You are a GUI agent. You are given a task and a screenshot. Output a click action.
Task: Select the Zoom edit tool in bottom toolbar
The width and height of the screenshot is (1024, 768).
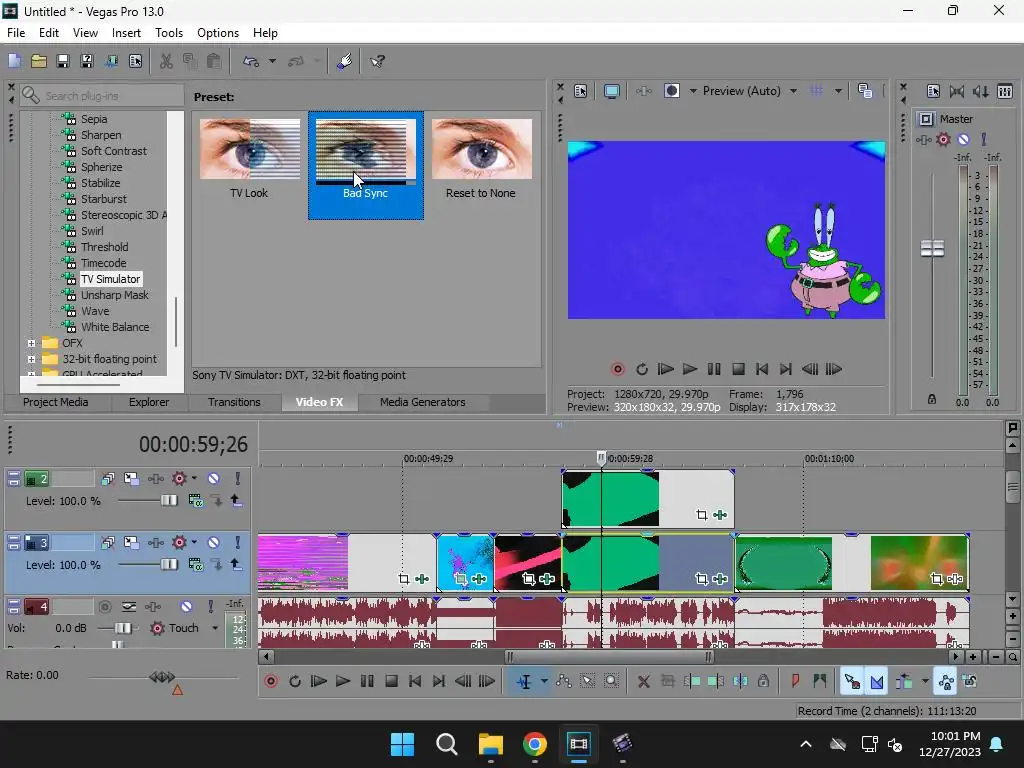click(x=611, y=682)
